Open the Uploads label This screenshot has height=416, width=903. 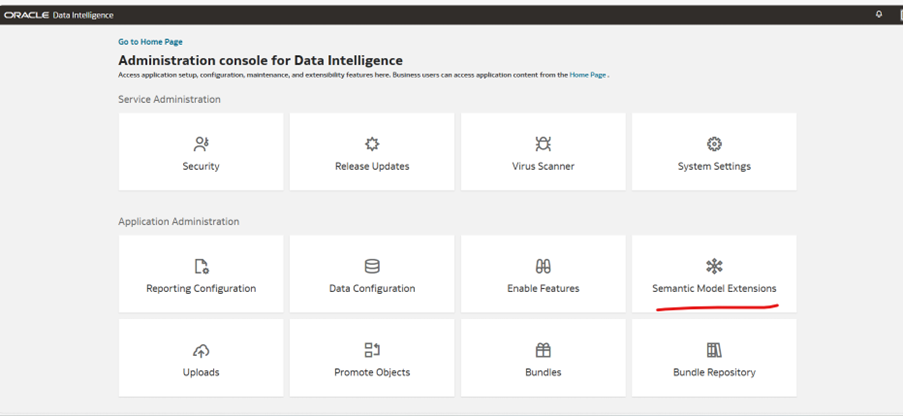[201, 373]
